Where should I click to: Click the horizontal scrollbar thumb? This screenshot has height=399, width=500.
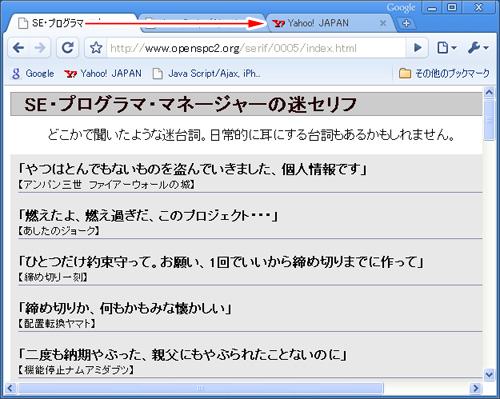[x=201, y=388]
